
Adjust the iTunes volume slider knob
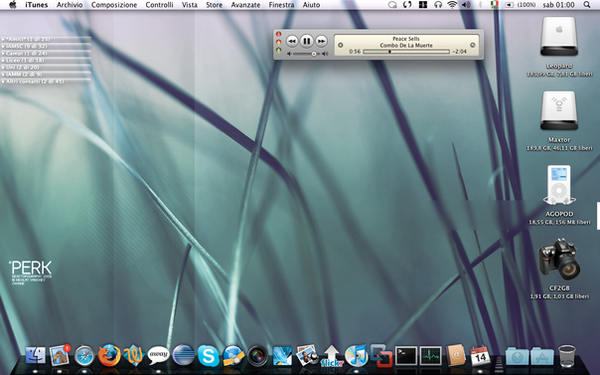tap(314, 54)
